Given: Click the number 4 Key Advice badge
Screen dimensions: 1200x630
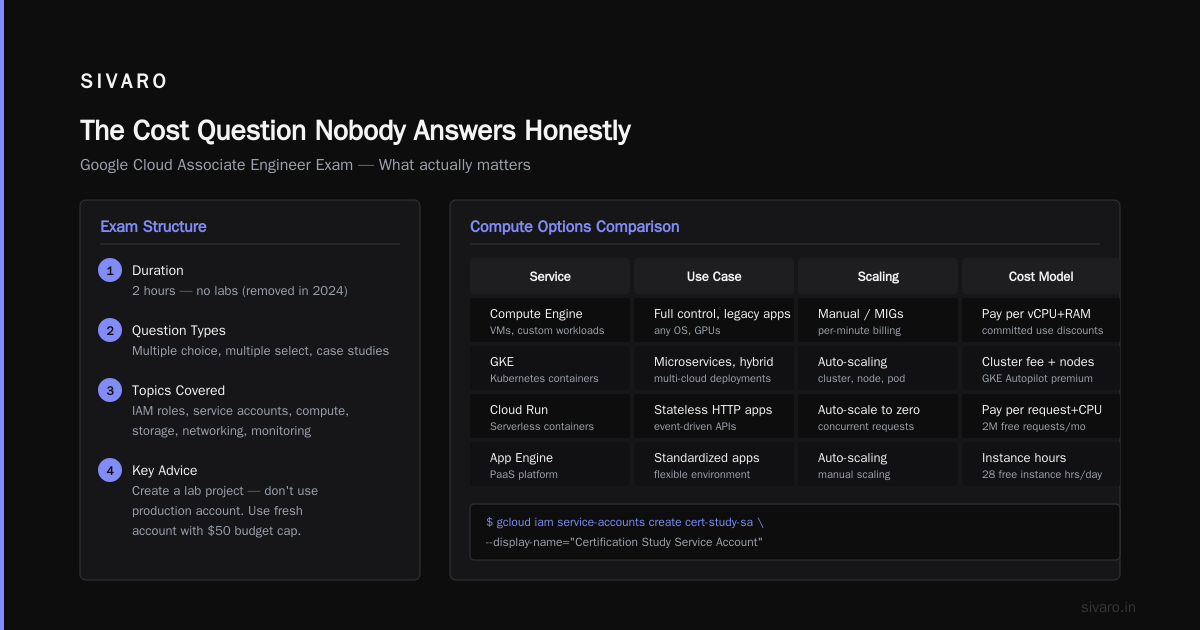Looking at the screenshot, I should click(x=110, y=470).
